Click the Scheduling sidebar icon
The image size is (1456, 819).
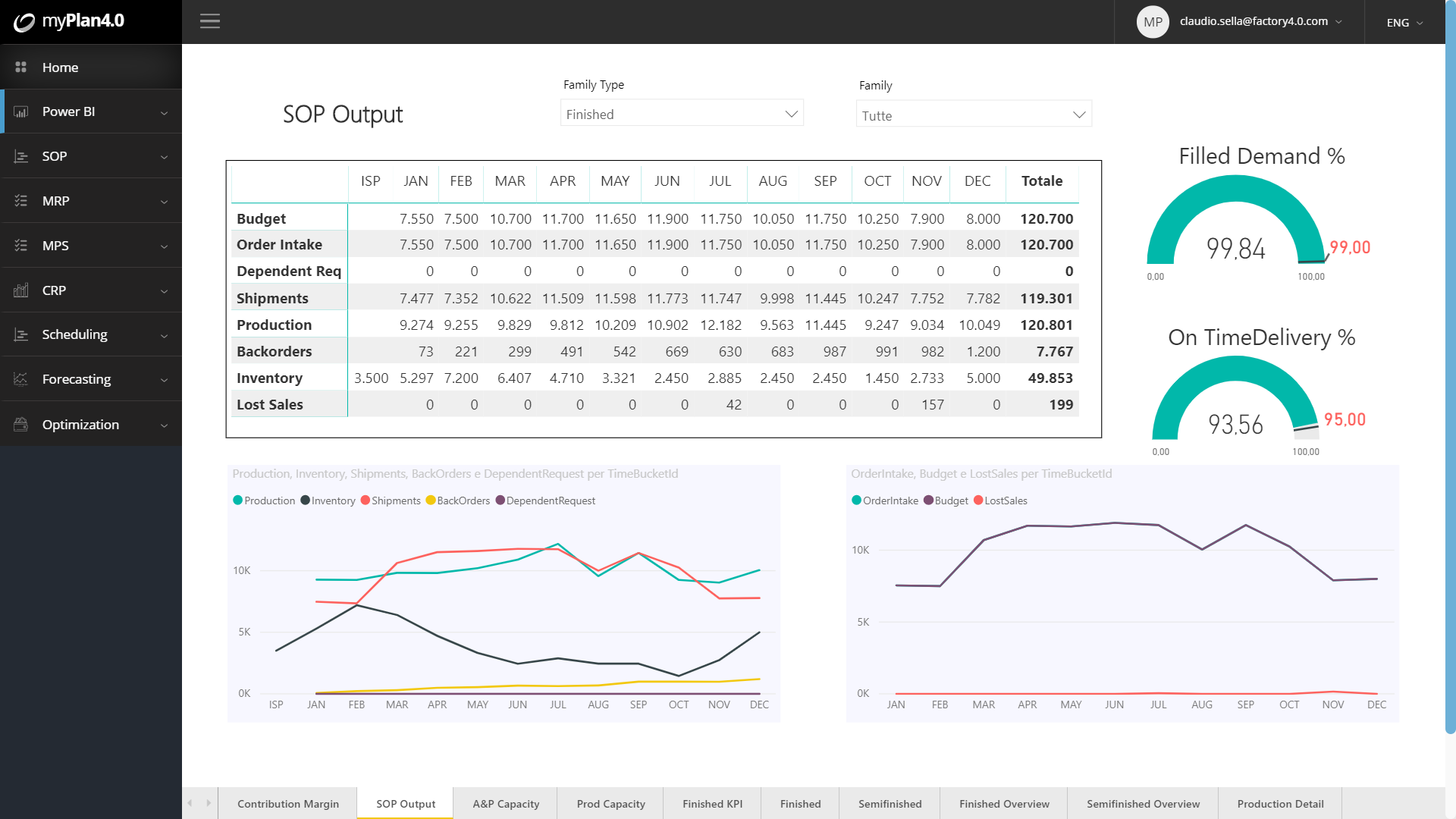pos(21,334)
